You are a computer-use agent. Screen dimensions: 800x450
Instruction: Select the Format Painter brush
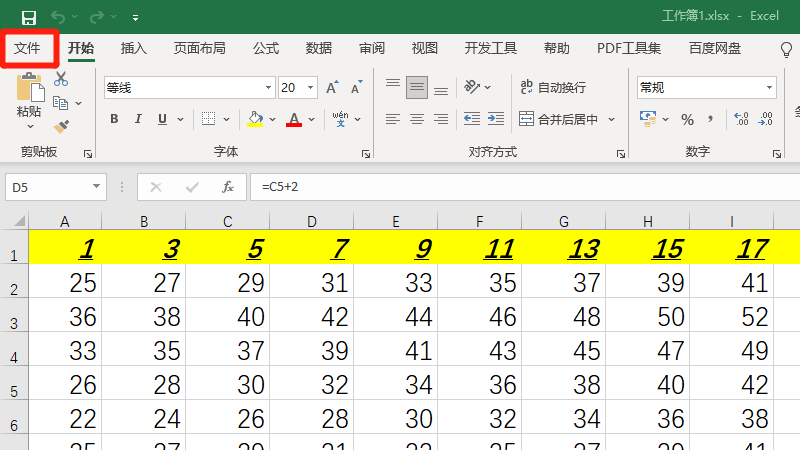61,126
